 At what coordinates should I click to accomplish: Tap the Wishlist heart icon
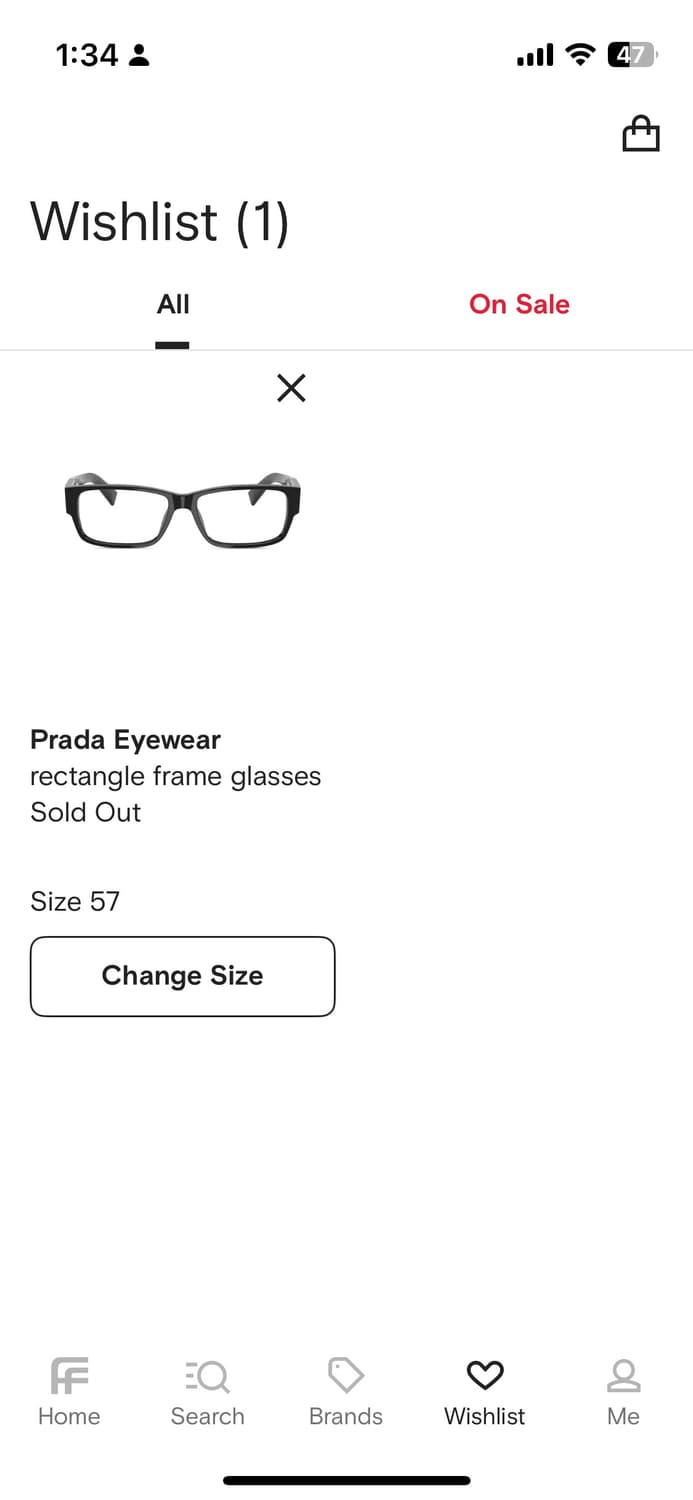[485, 1376]
